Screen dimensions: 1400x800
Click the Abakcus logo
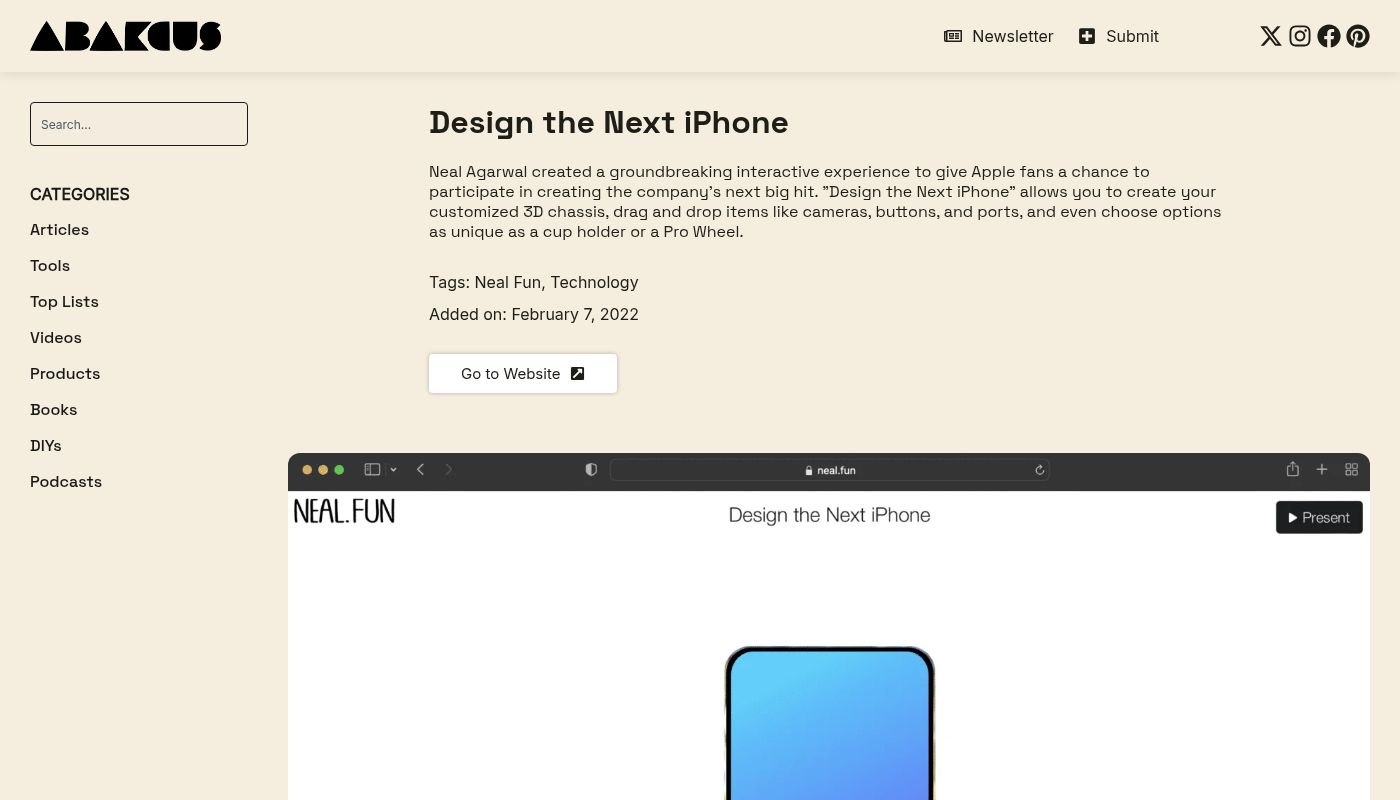click(x=126, y=36)
